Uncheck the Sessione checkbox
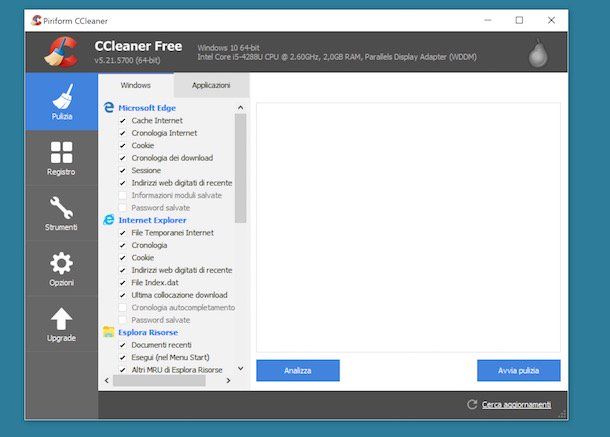 (x=123, y=170)
